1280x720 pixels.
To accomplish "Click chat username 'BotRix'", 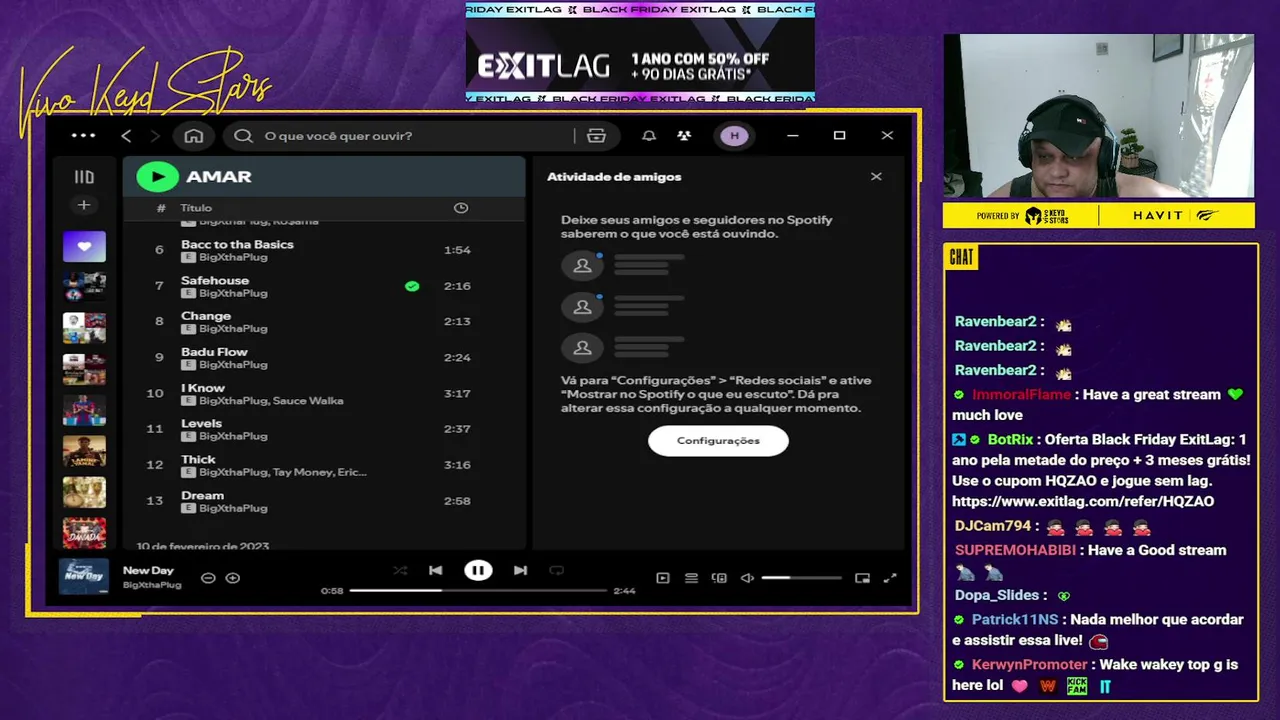I will (1010, 440).
